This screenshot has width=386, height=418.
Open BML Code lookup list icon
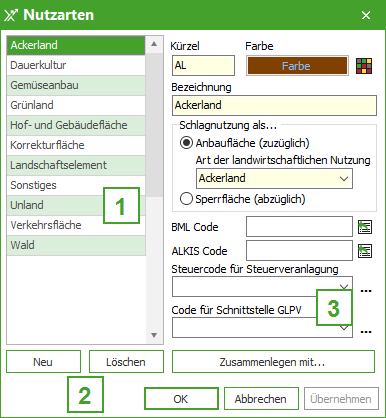point(365,227)
